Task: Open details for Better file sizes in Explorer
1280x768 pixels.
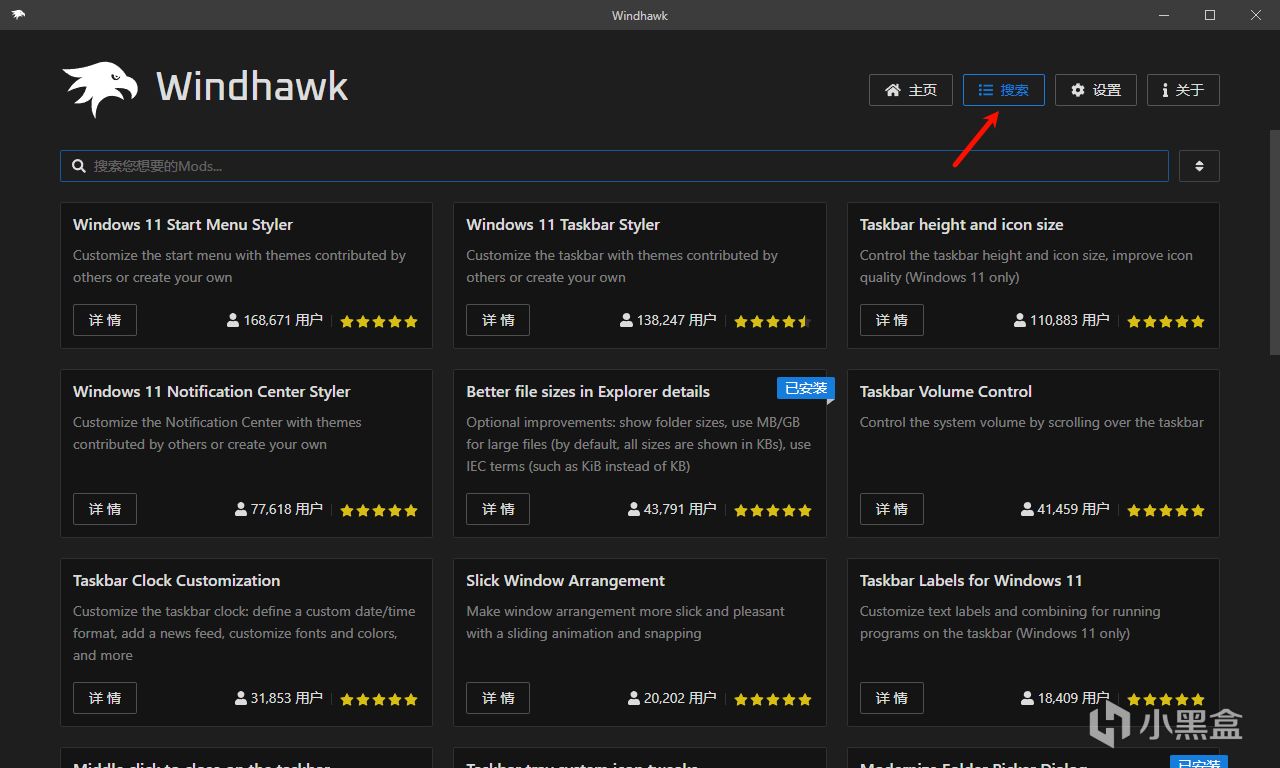Action: pyautogui.click(x=498, y=509)
